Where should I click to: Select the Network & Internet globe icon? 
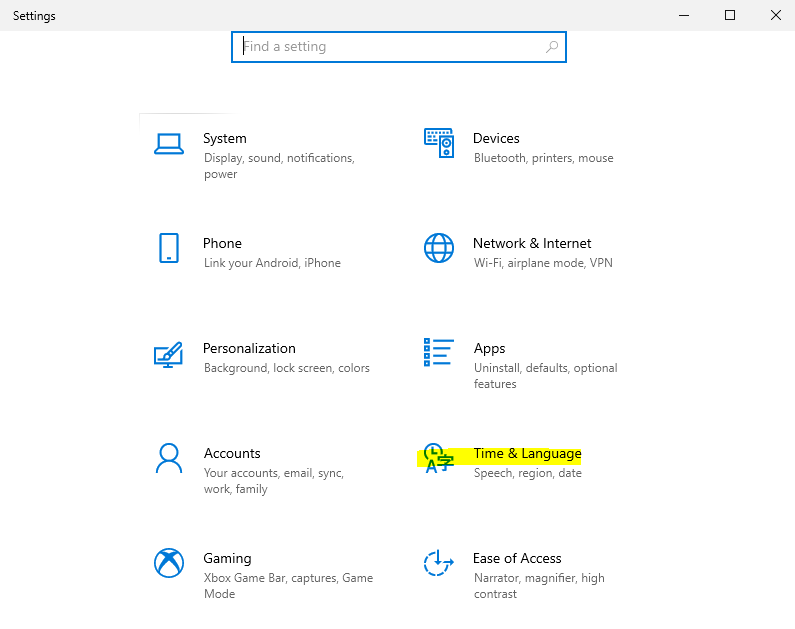click(439, 248)
